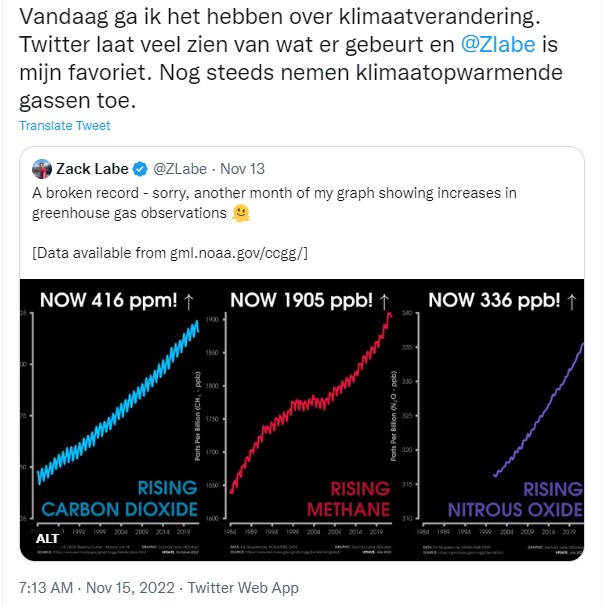
Task: Click the blue verified badge
Action: [141, 169]
